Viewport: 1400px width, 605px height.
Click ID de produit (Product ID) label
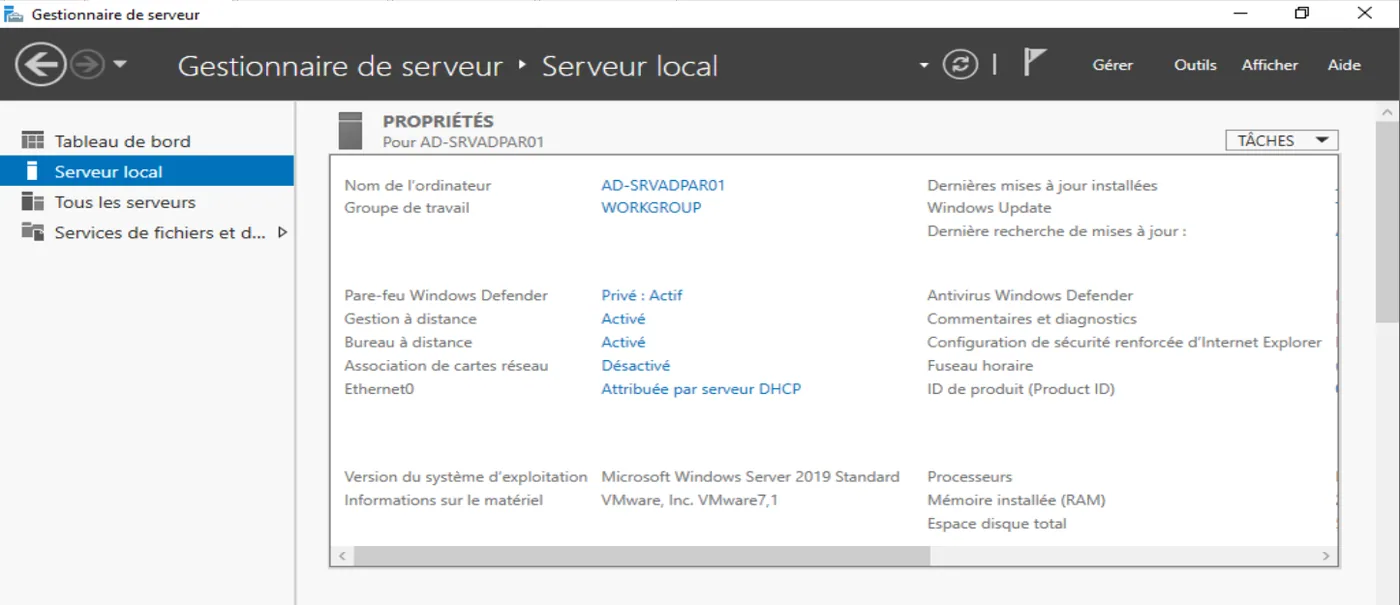click(x=1021, y=389)
